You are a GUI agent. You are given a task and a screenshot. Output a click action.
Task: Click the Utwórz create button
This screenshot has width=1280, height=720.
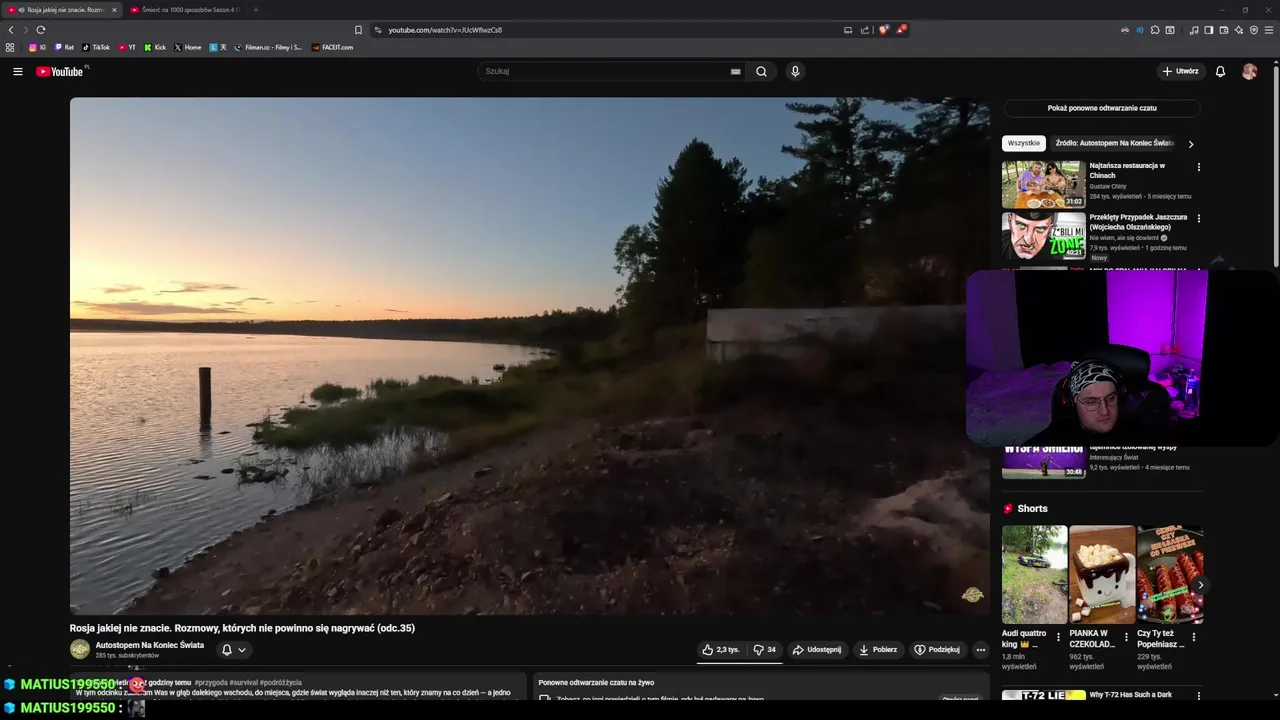click(1180, 71)
